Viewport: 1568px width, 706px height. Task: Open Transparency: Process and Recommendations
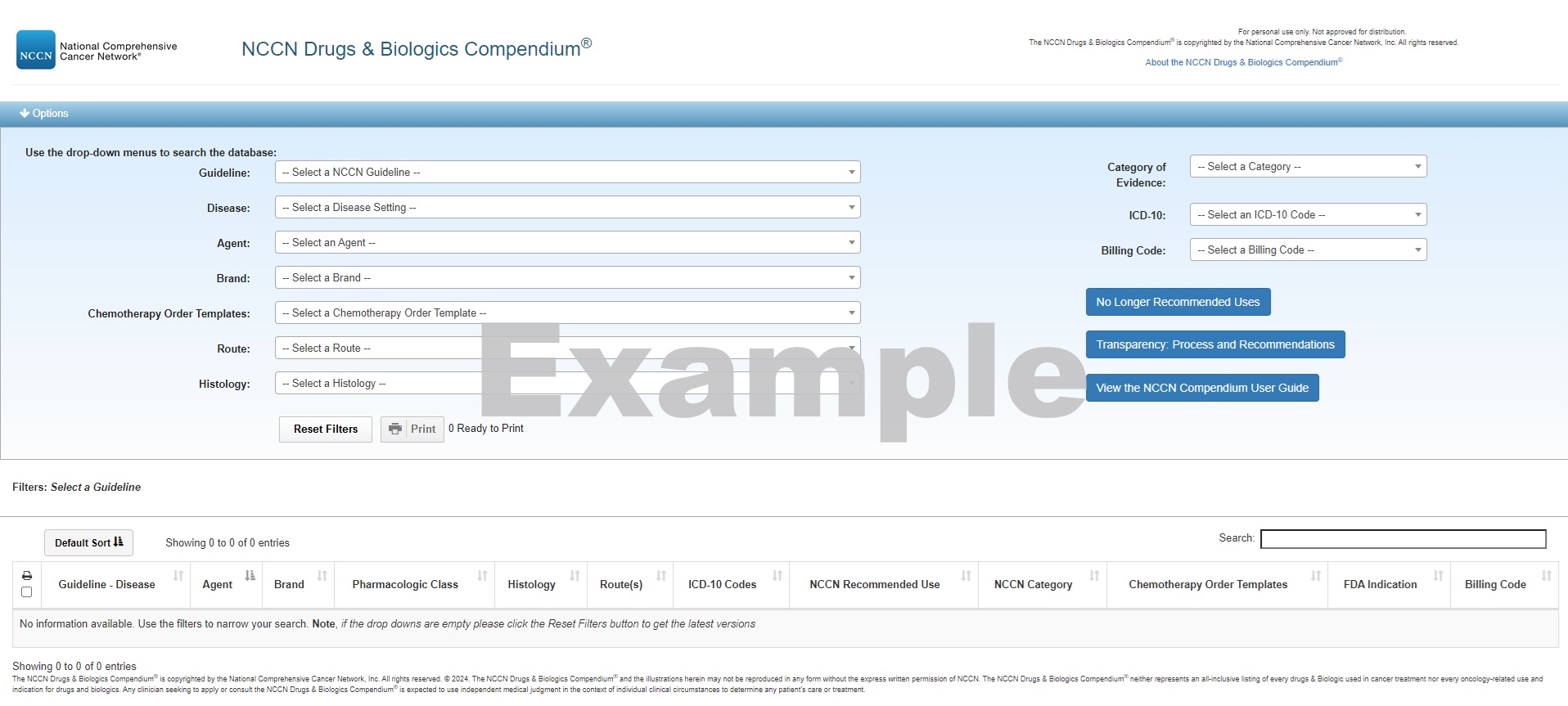[x=1215, y=344]
